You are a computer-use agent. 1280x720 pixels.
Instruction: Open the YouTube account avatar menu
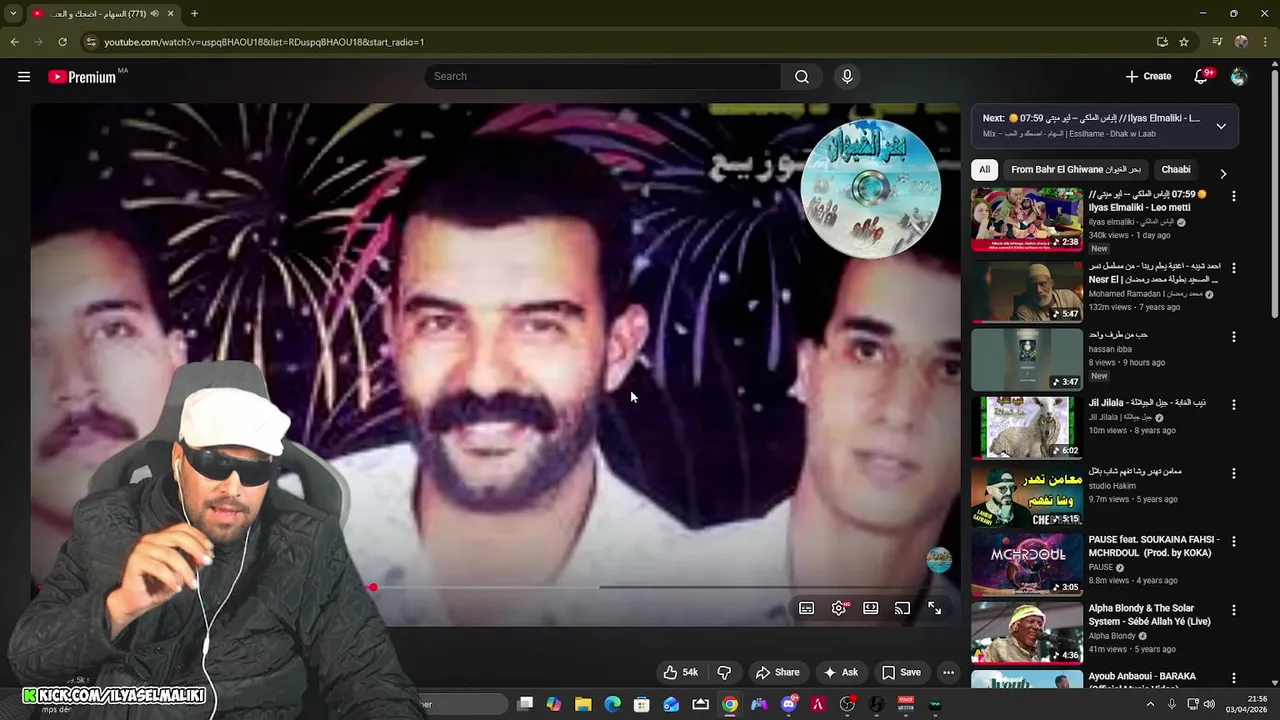pos(1239,76)
